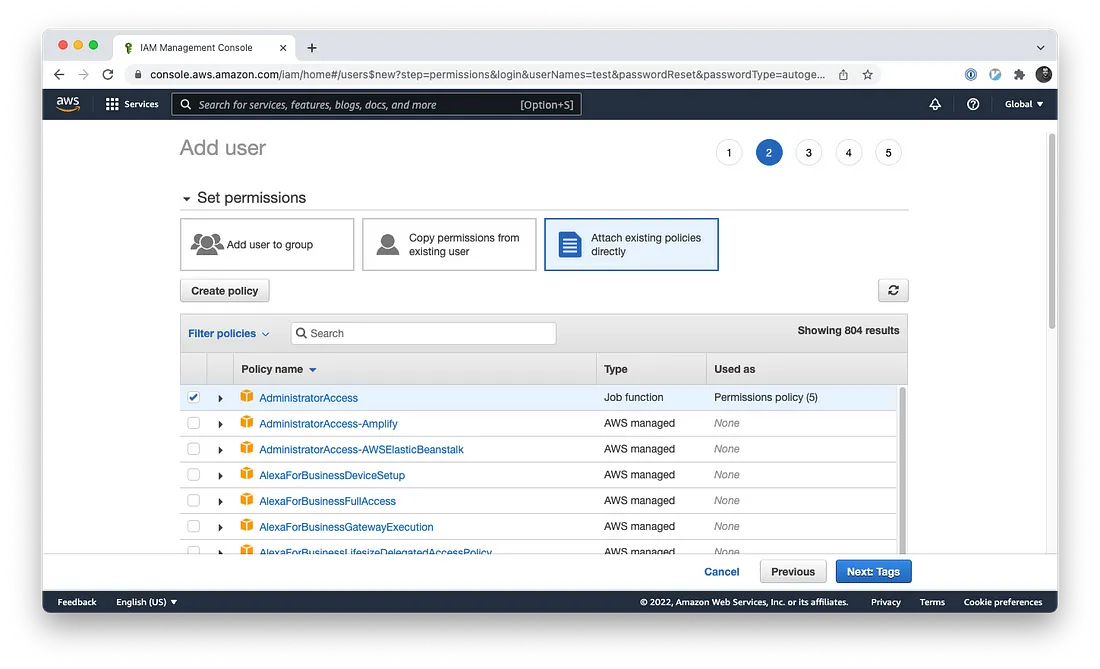Reload the browser page
The height and width of the screenshot is (669, 1100).
tap(108, 74)
